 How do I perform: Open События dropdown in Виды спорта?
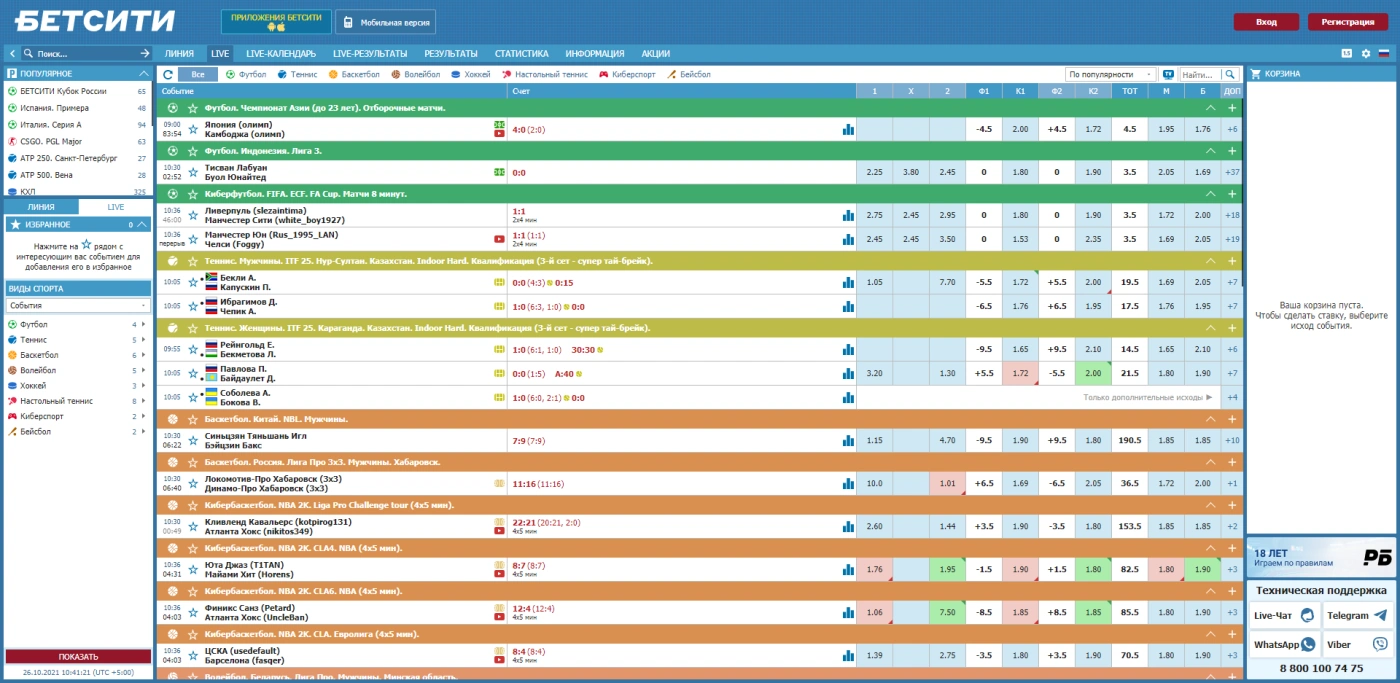78,305
